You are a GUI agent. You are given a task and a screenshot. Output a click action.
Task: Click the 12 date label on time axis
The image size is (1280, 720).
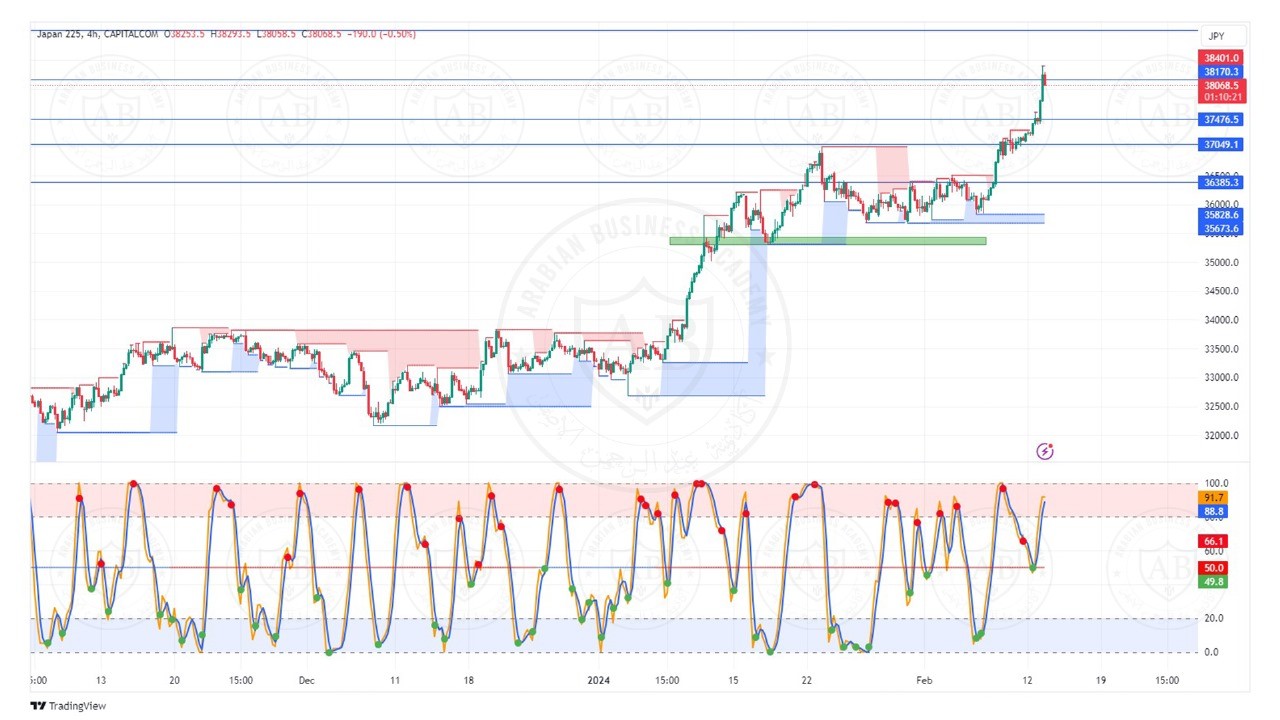(1027, 680)
